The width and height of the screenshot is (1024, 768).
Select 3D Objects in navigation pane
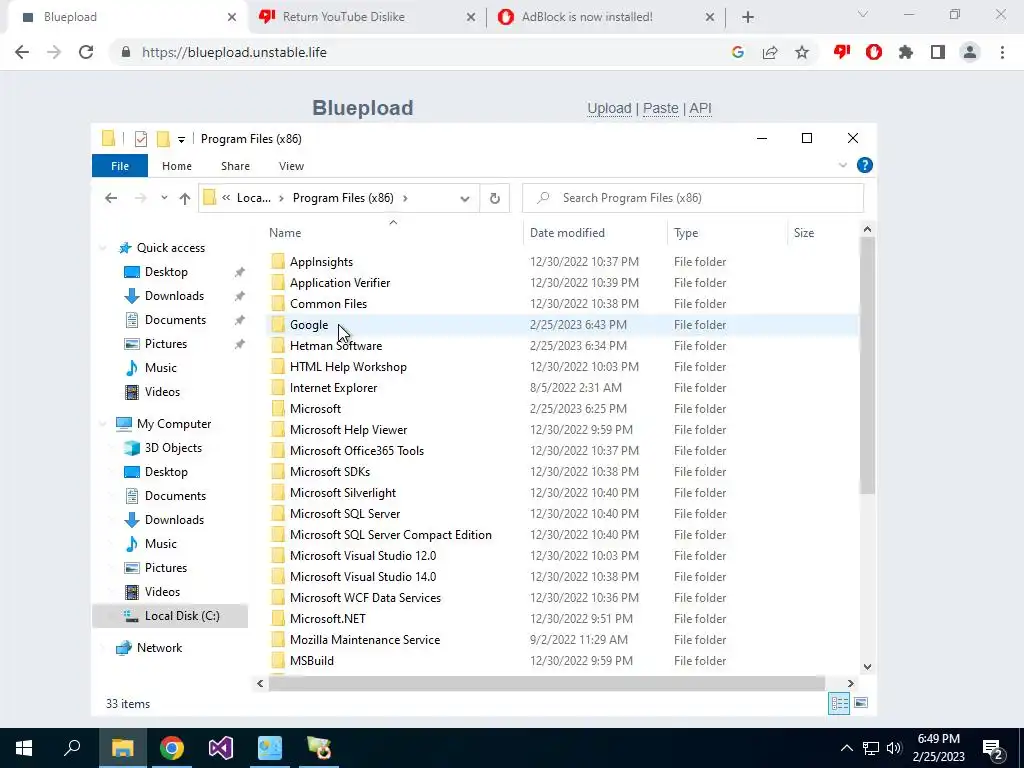[173, 448]
